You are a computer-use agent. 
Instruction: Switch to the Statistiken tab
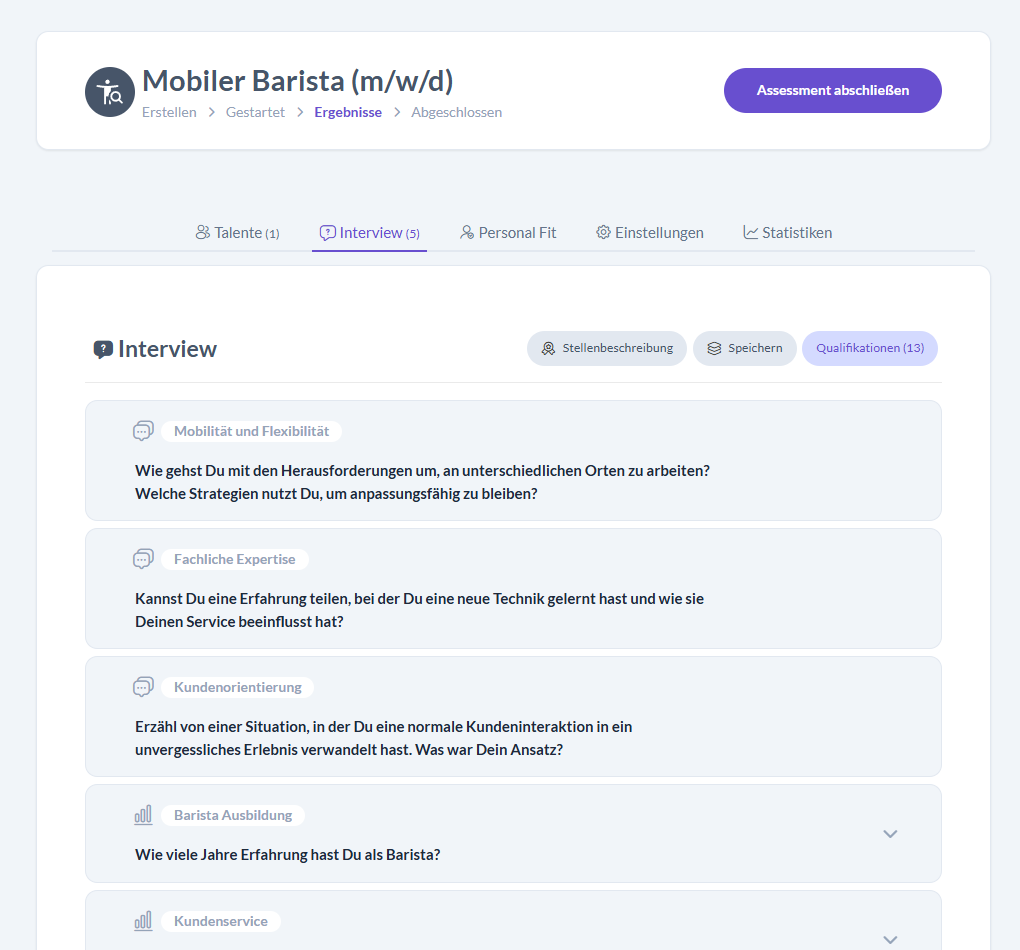787,232
